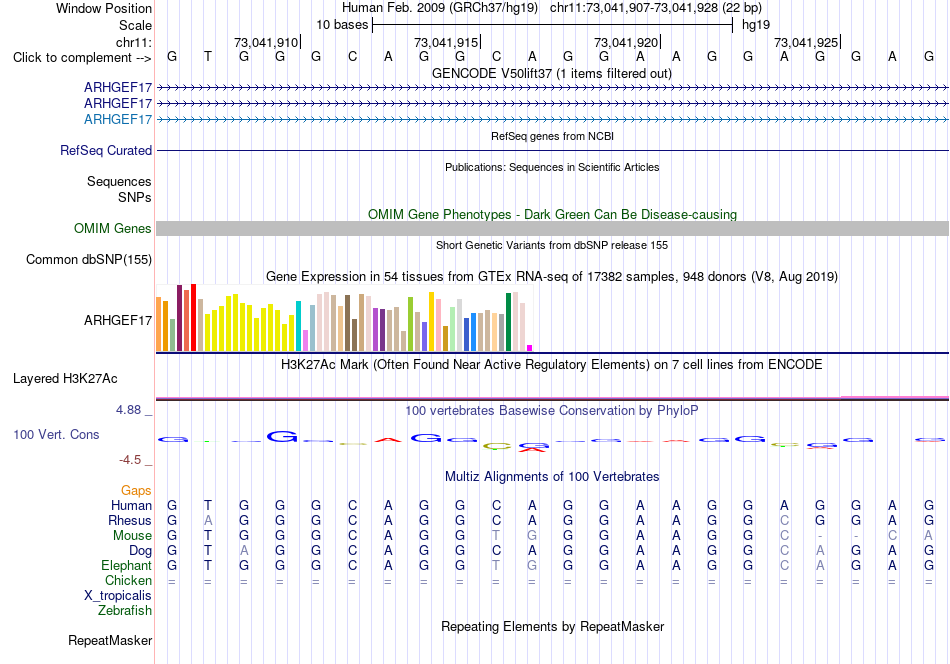Click the Rhesus row label
The image size is (950, 664).
pyautogui.click(x=130, y=520)
